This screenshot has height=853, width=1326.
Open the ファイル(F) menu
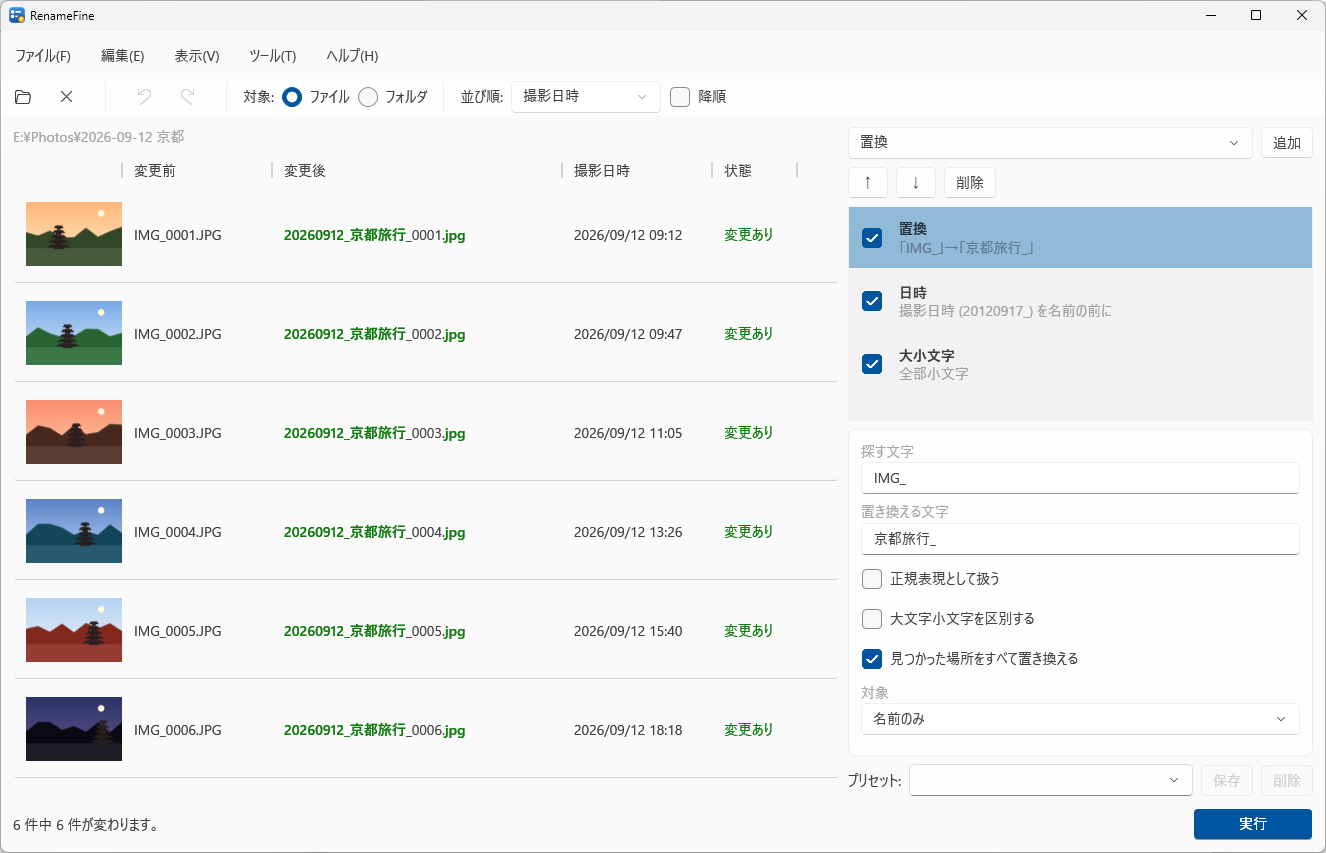43,56
